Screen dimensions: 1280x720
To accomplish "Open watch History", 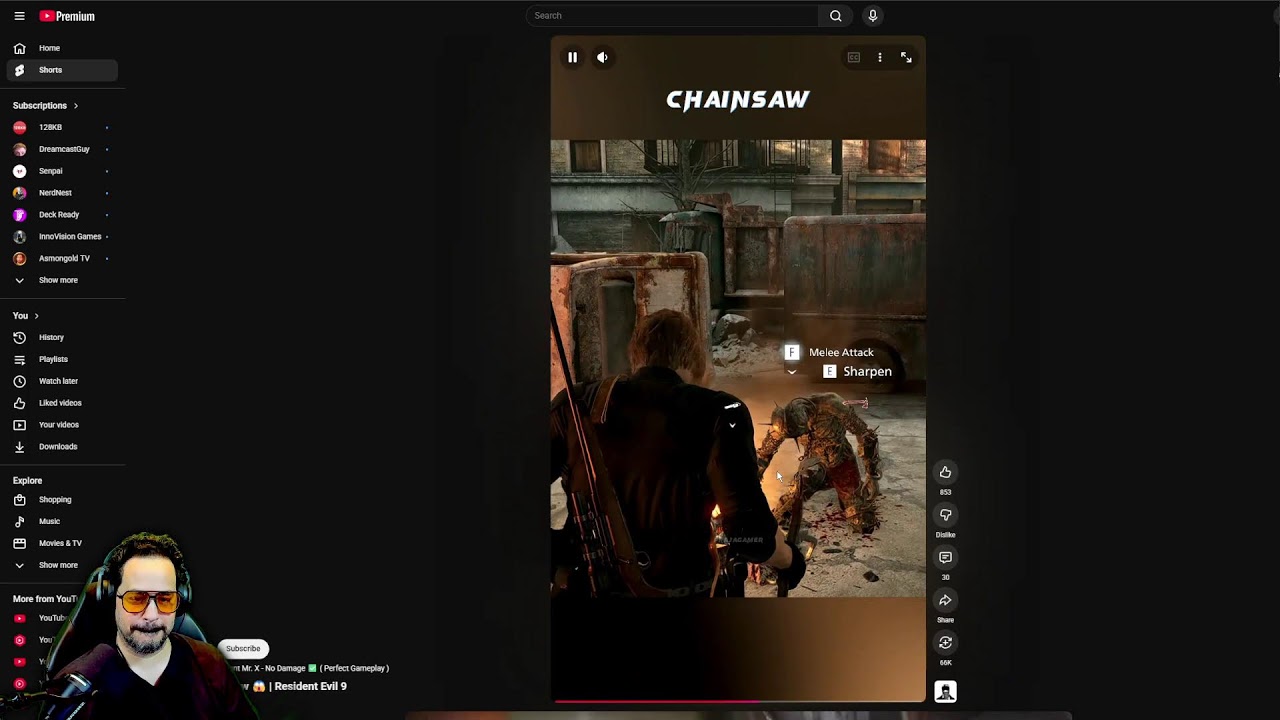I will pyautogui.click(x=62, y=338).
